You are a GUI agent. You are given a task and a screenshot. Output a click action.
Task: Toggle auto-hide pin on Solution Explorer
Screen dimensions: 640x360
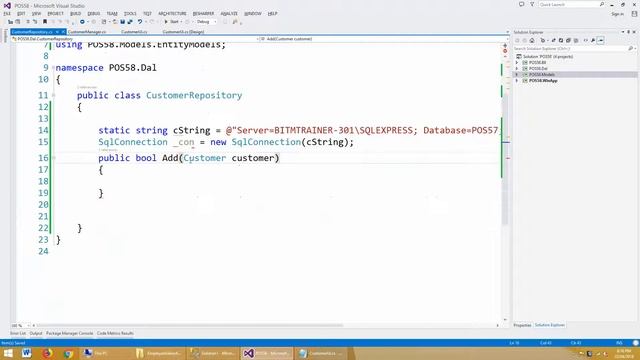[629, 32]
